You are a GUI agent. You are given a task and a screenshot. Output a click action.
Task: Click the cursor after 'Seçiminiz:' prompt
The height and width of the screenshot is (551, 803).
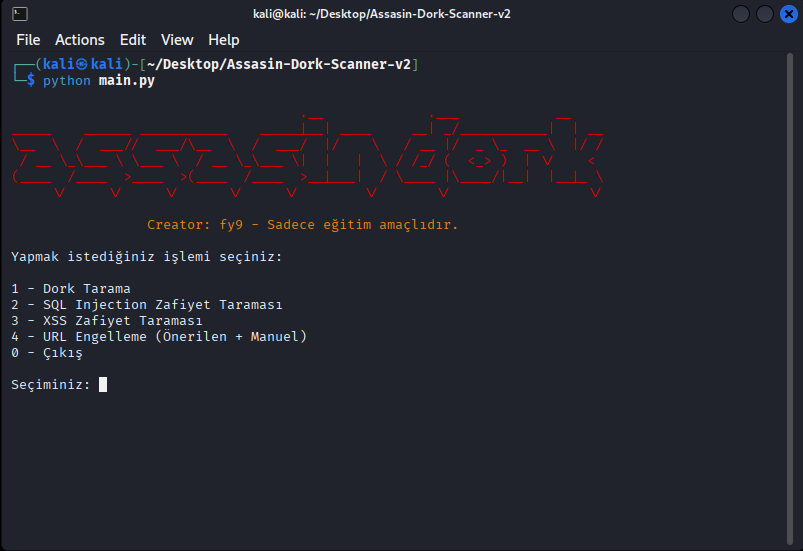coord(103,385)
